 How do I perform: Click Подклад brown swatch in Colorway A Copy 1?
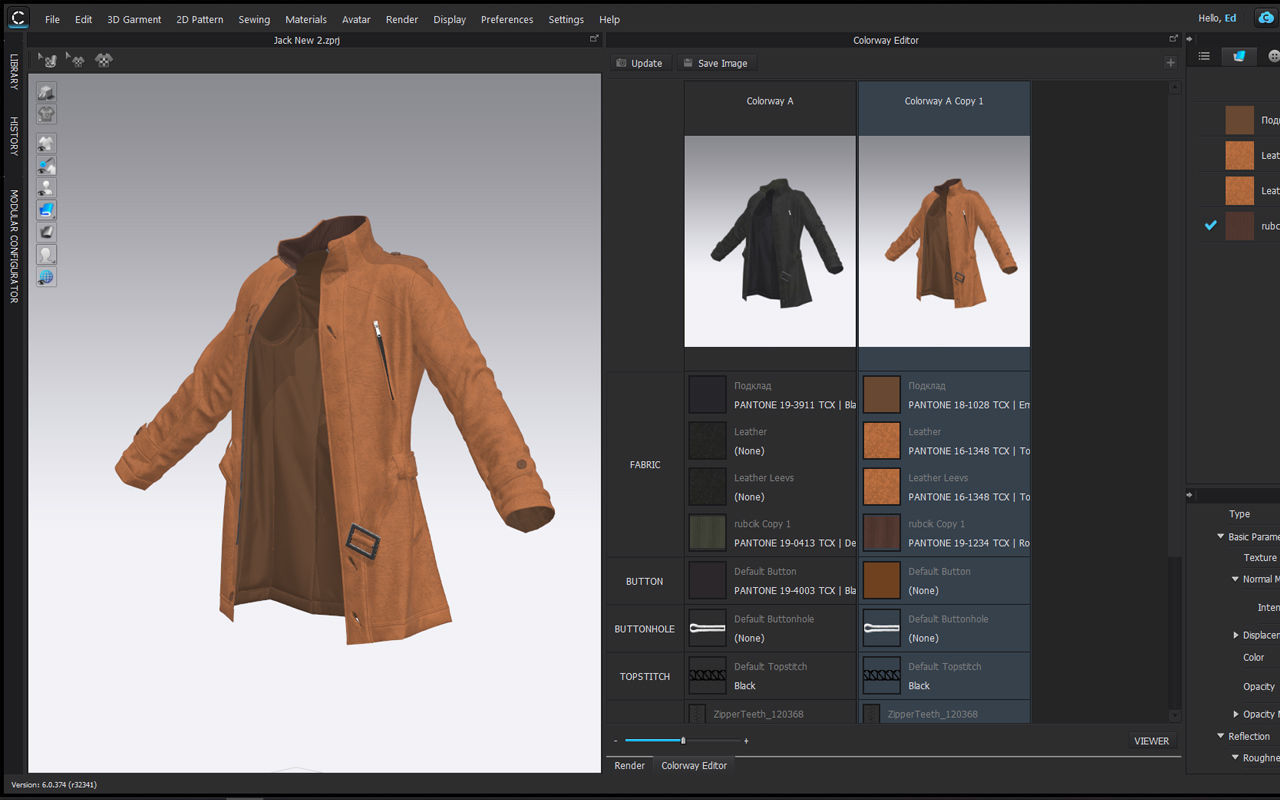tap(882, 395)
